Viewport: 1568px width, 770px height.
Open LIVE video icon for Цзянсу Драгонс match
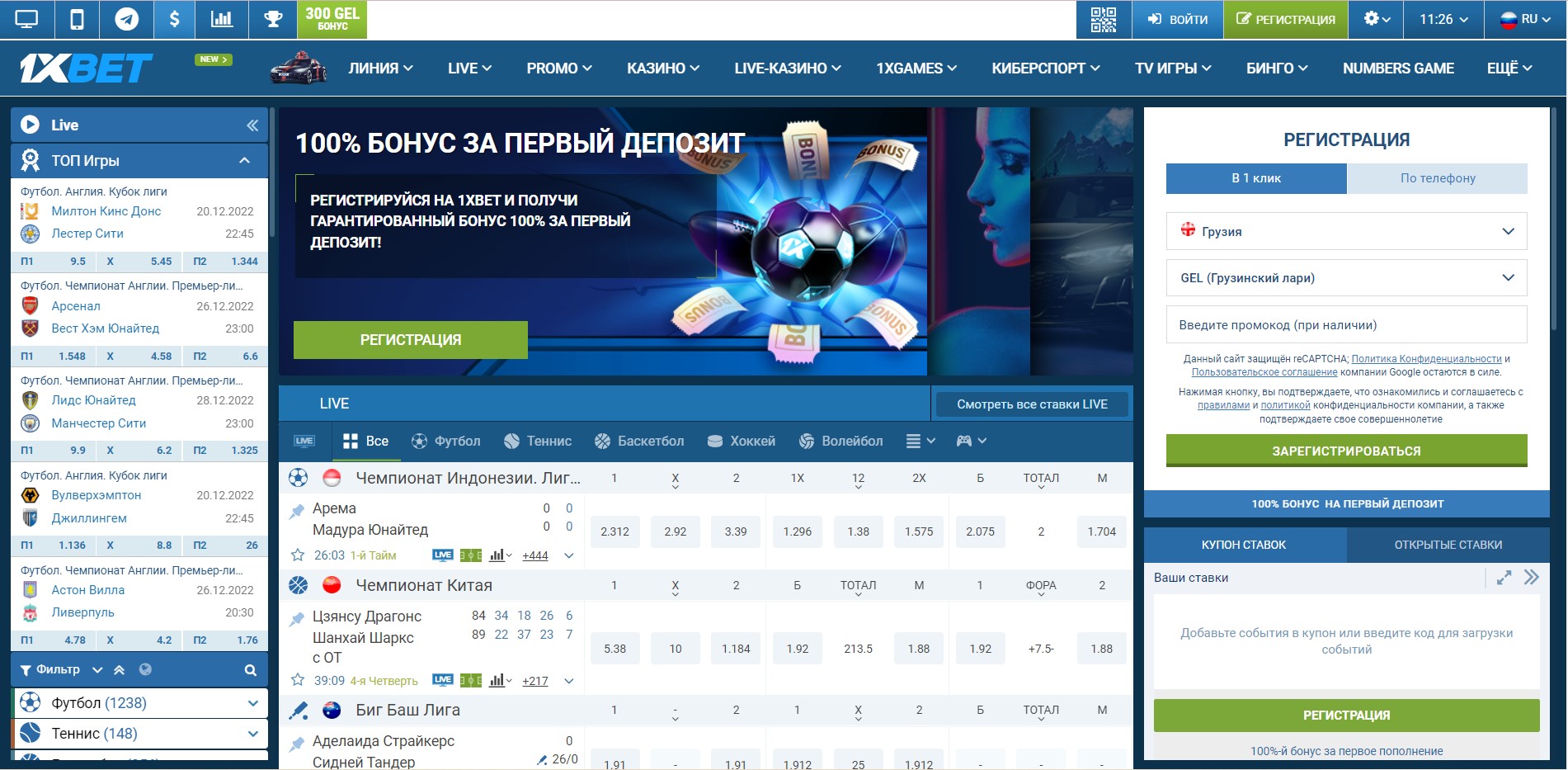443,680
